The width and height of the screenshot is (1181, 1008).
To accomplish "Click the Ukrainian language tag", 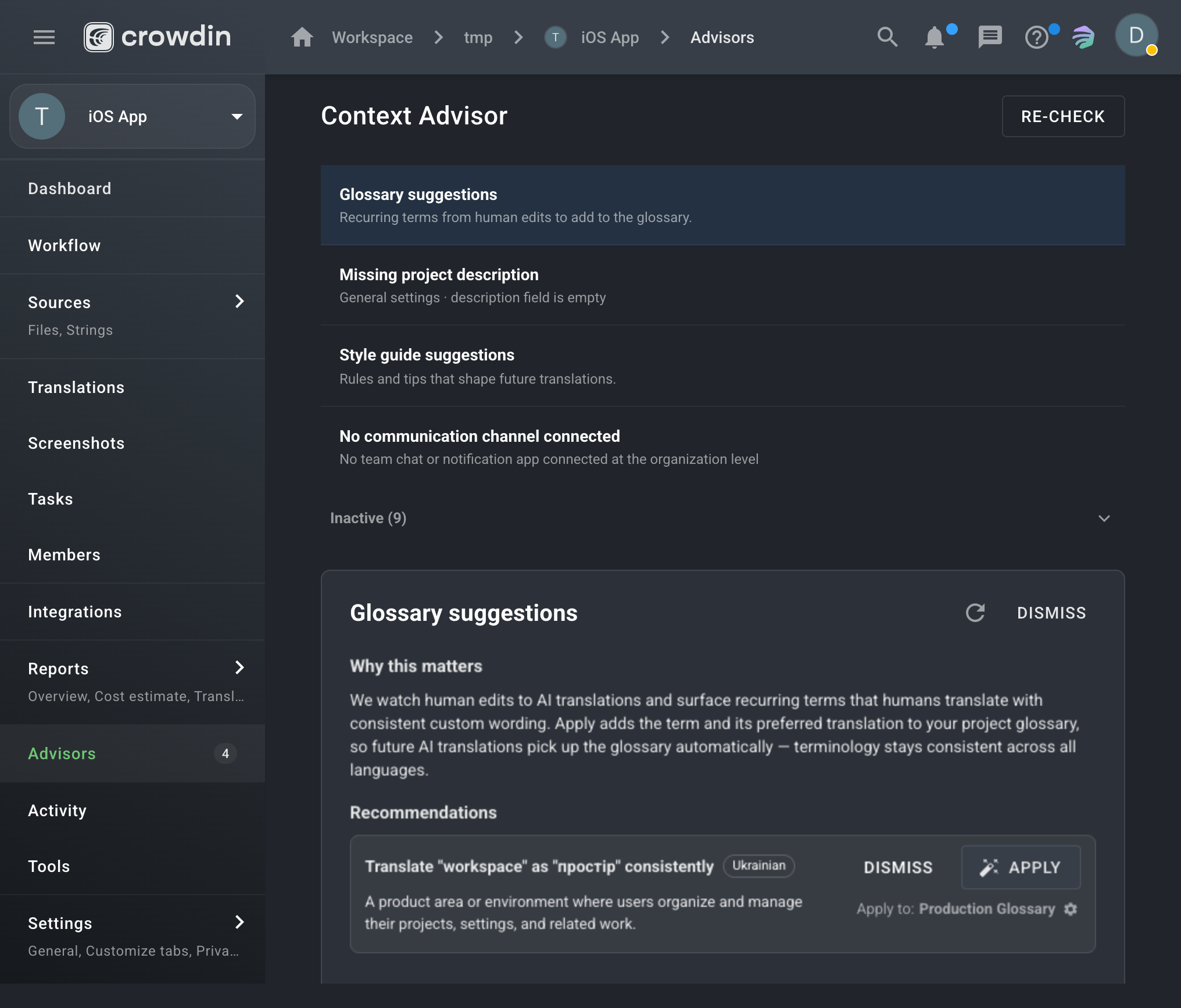I will pyautogui.click(x=758, y=866).
